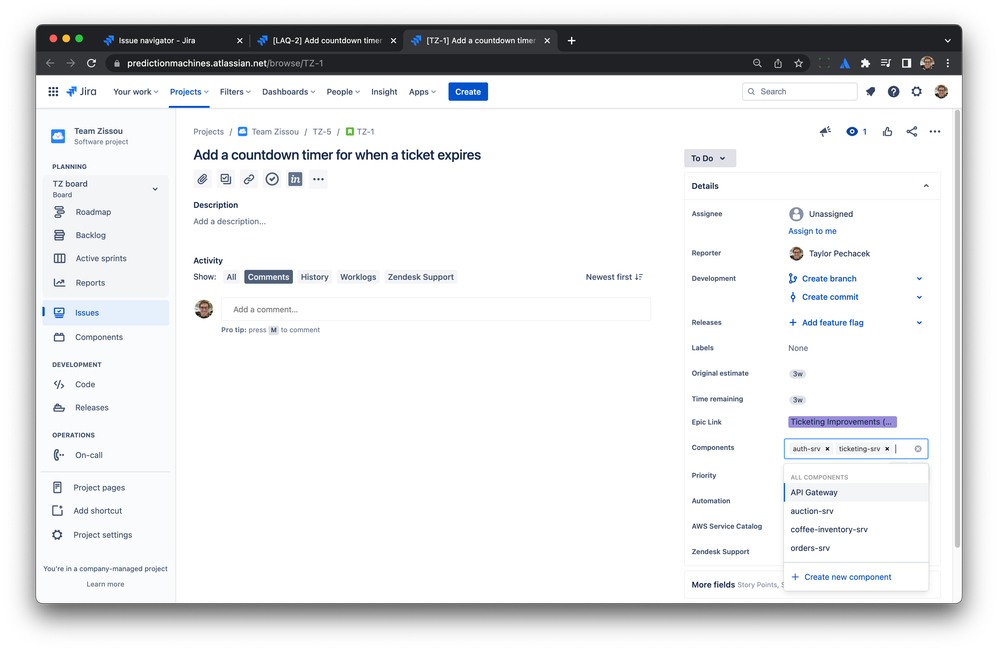This screenshot has width=998, height=651.
Task: Expand the Create commit options chevron
Action: 919,297
